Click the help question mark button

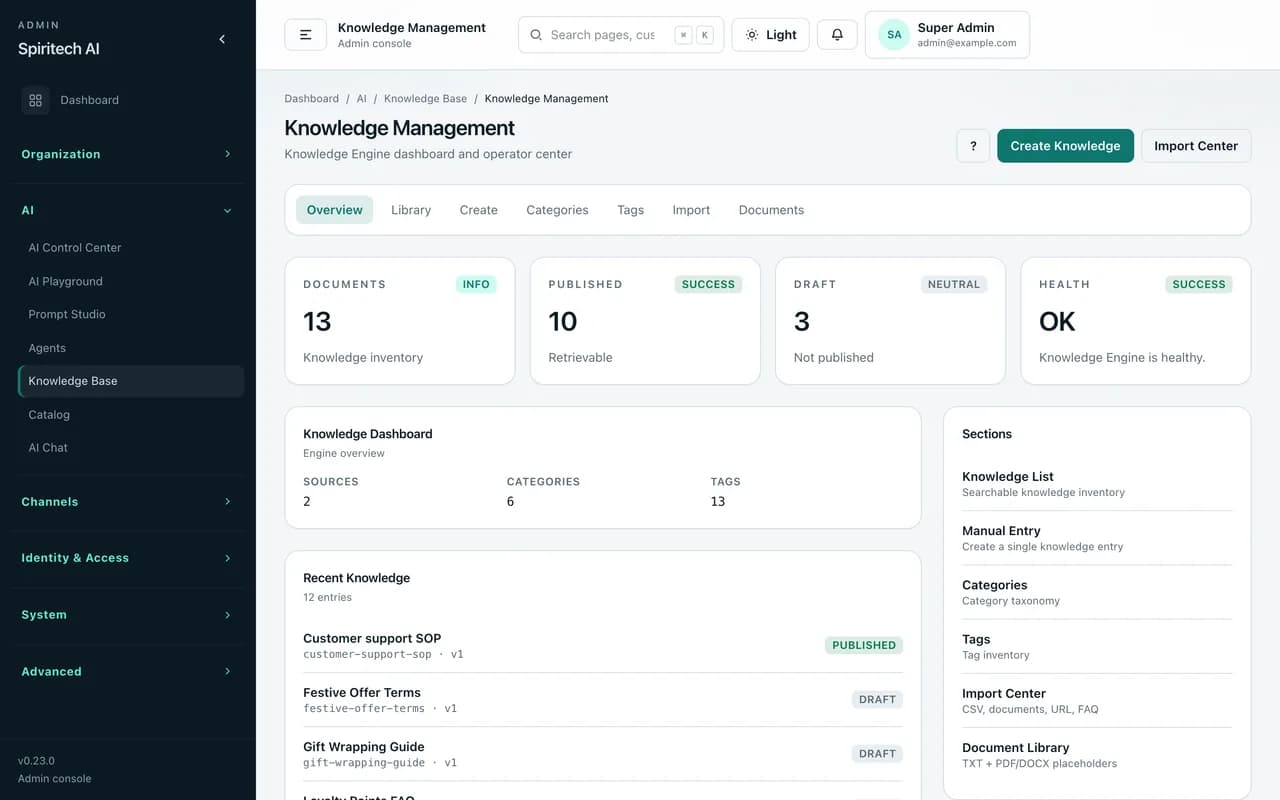pyautogui.click(x=973, y=146)
